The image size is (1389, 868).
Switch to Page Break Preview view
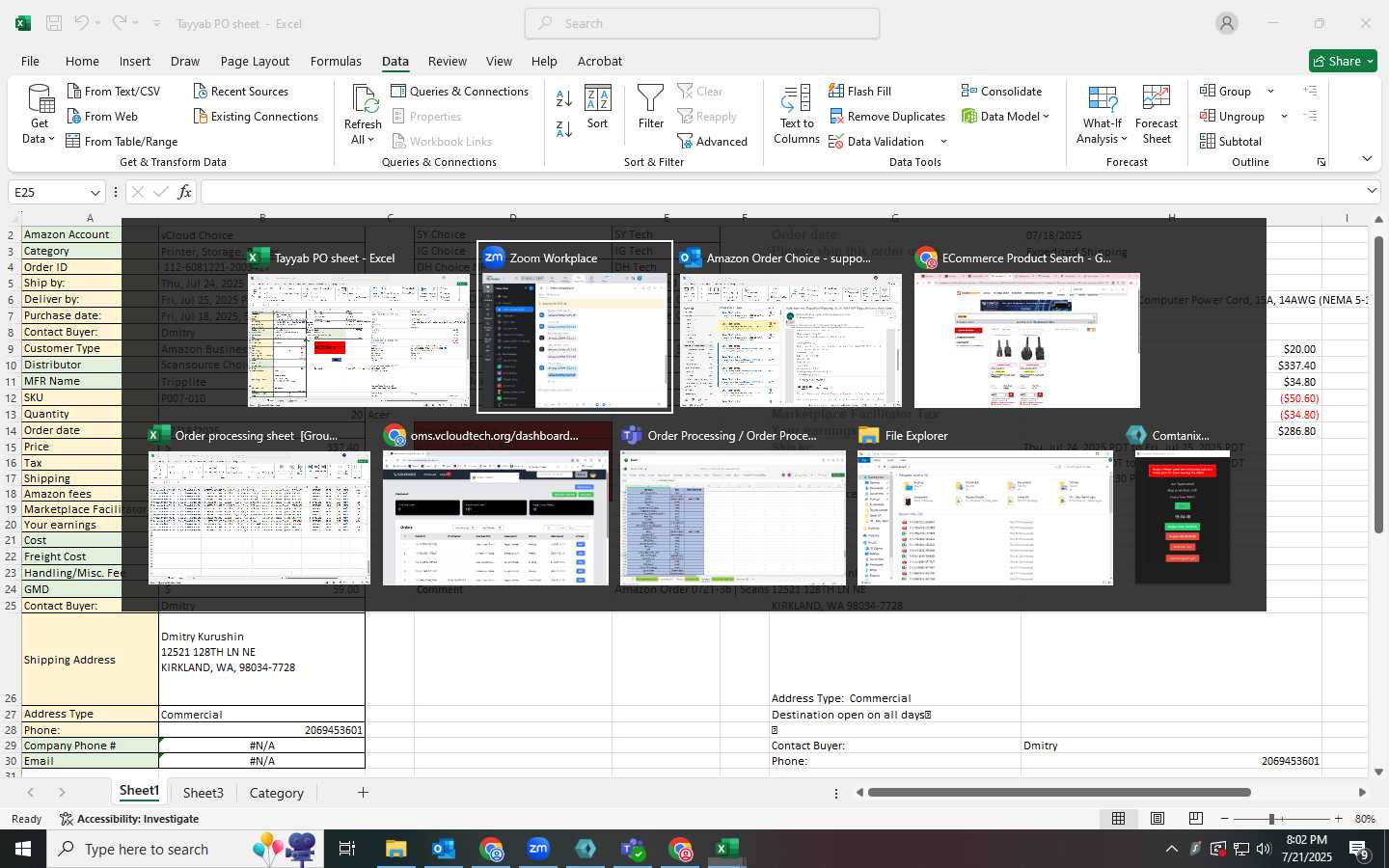(1196, 818)
